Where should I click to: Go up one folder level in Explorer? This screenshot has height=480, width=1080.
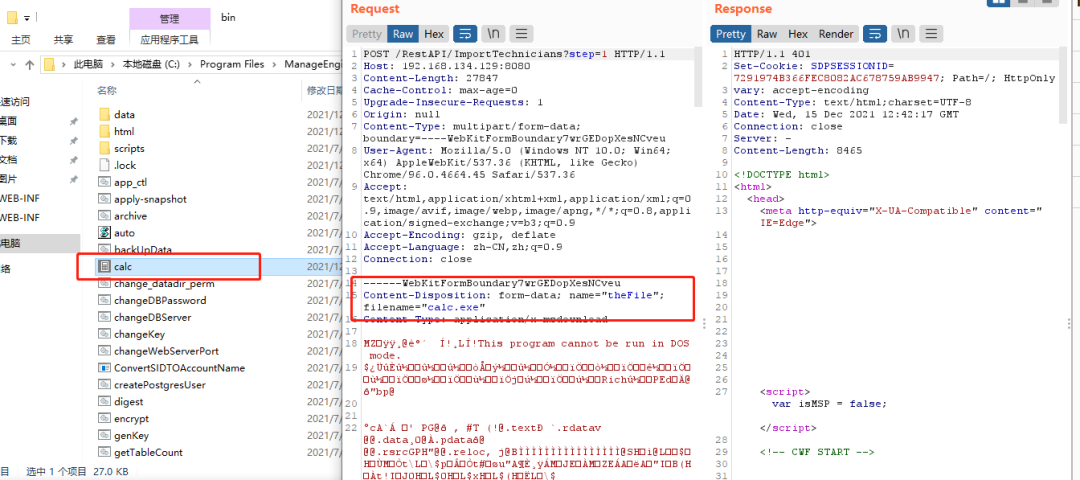point(29,64)
